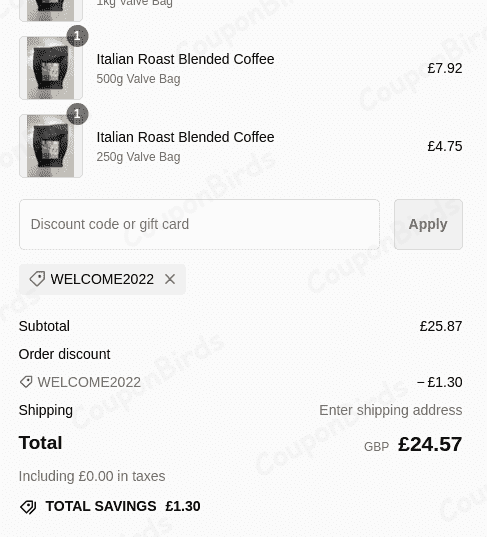Click the £25.87 subtotal value
Viewport: 487px width, 537px height.
click(x=441, y=326)
